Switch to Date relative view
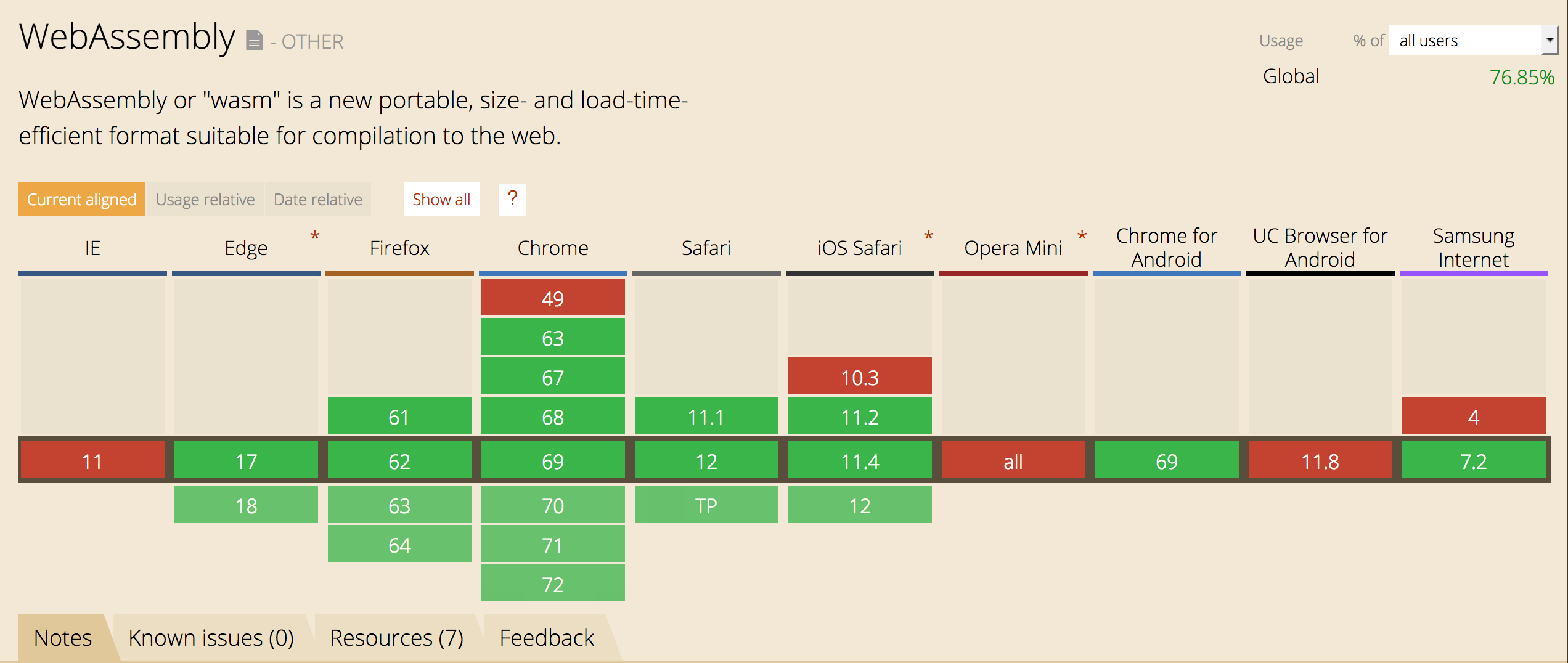The width and height of the screenshot is (1568, 663). coord(318,199)
